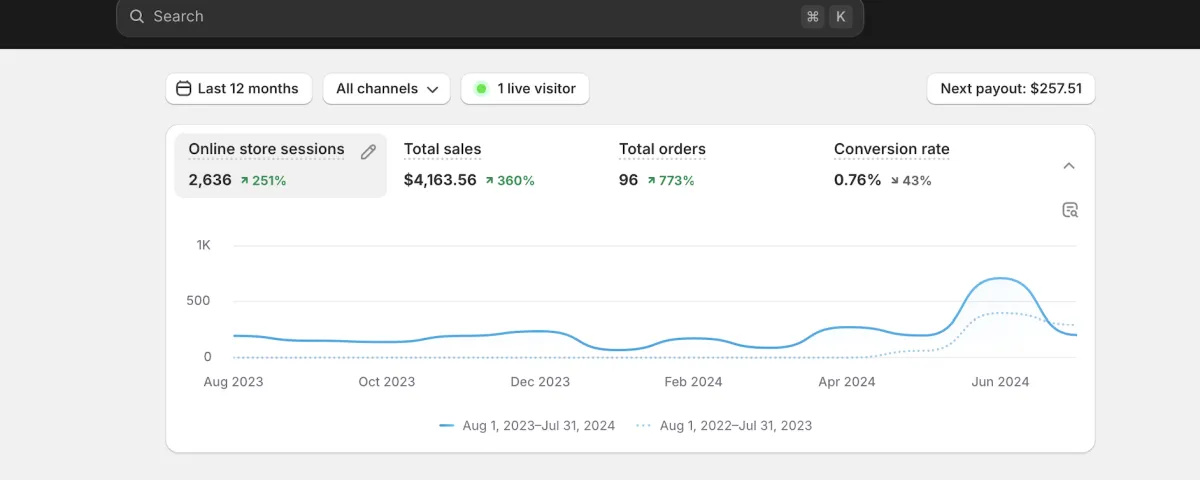Collapse the metrics card with chevron
The image size is (1200, 480).
pos(1069,166)
